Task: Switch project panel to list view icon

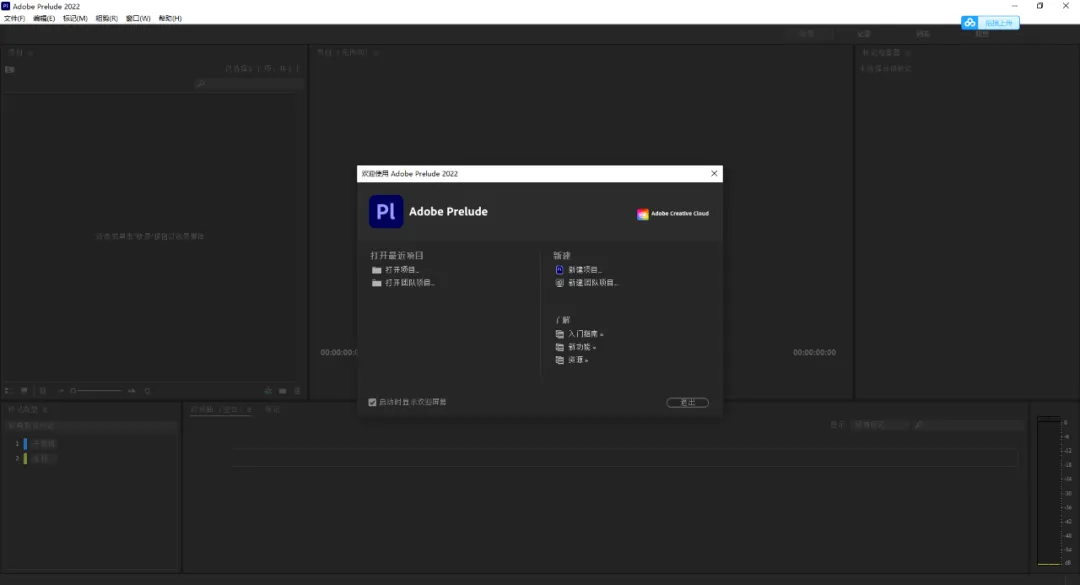Action: [8, 391]
